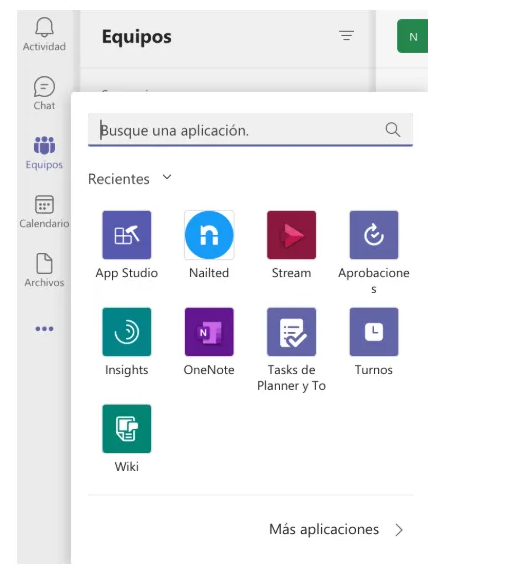
Task: Click the search magnifier icon
Action: 393,130
